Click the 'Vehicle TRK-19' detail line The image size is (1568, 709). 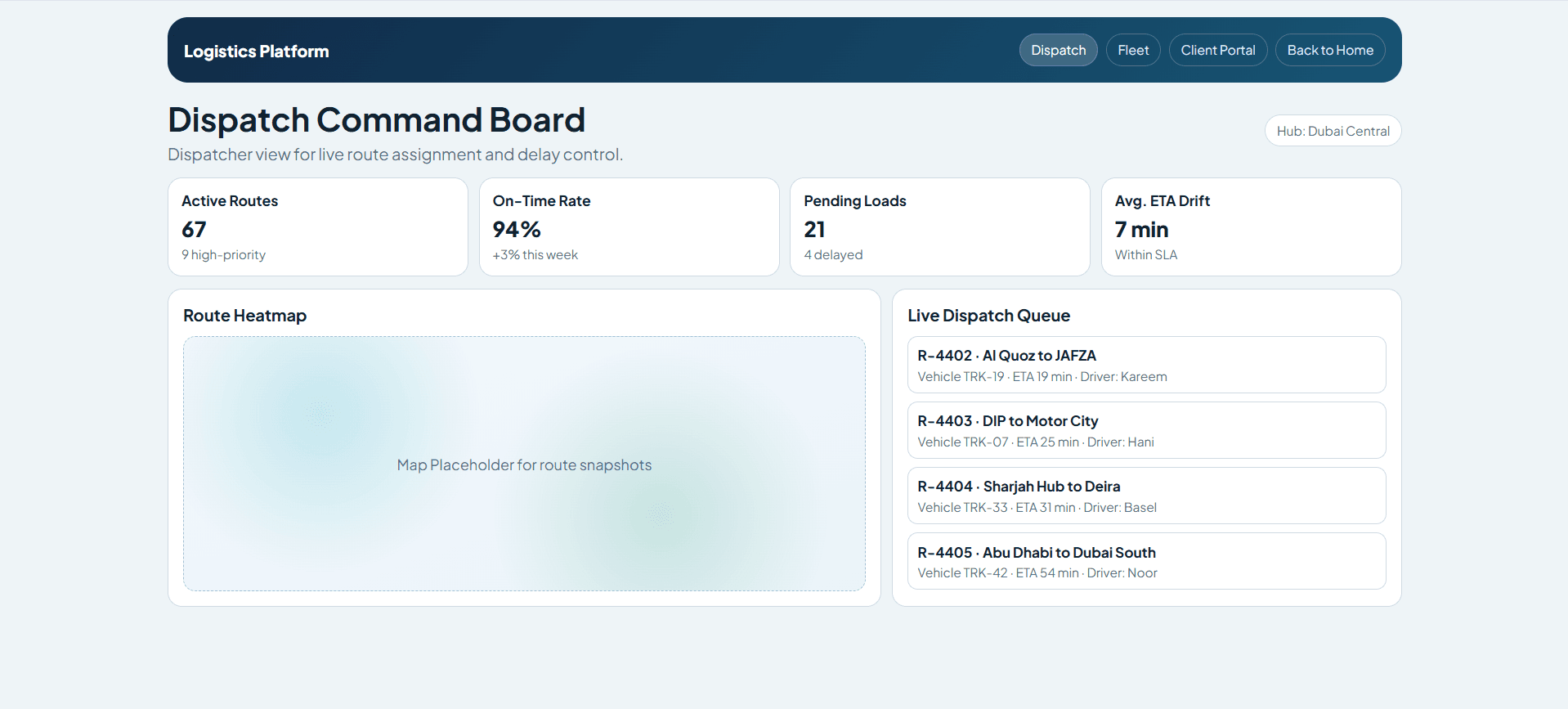click(1042, 377)
